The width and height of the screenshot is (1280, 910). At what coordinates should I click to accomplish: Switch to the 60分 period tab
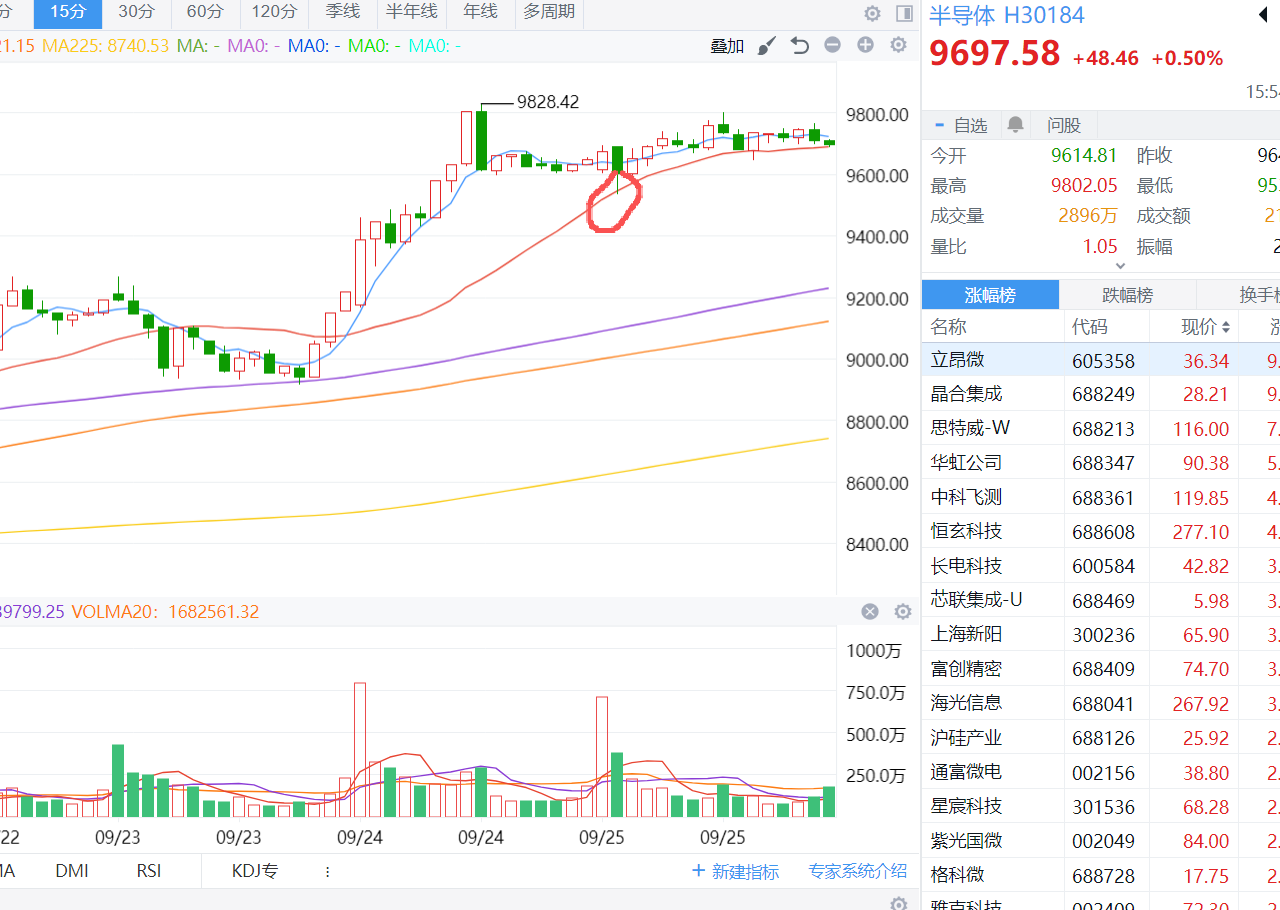(205, 12)
